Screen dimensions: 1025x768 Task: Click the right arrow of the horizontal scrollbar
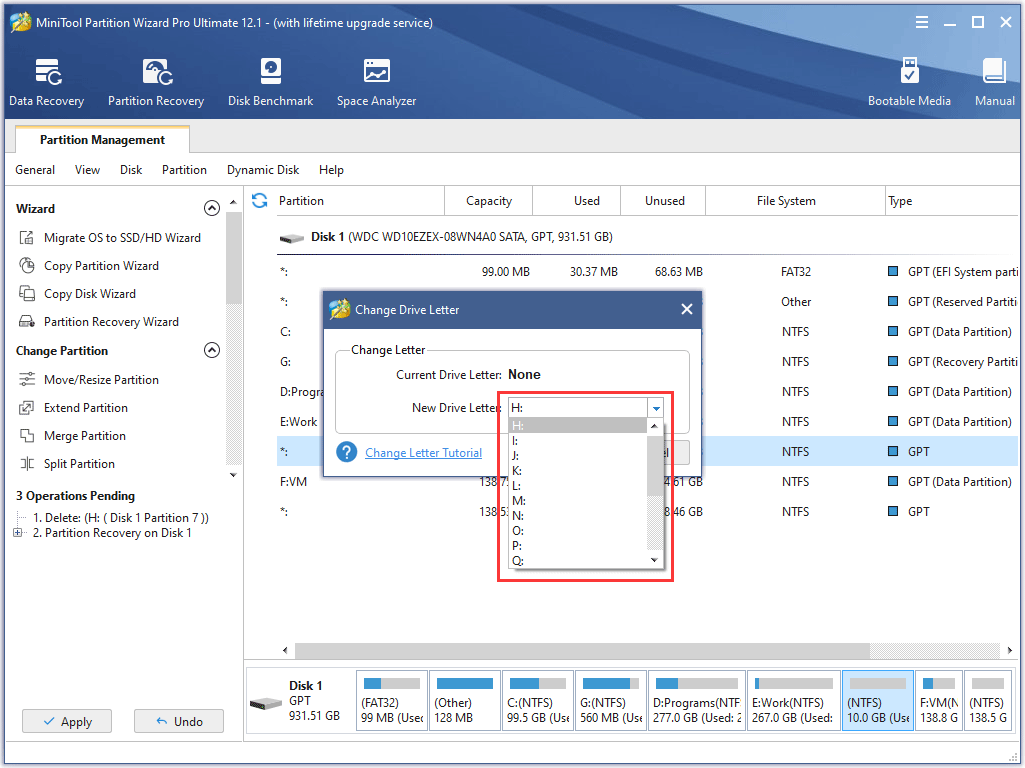(1009, 650)
